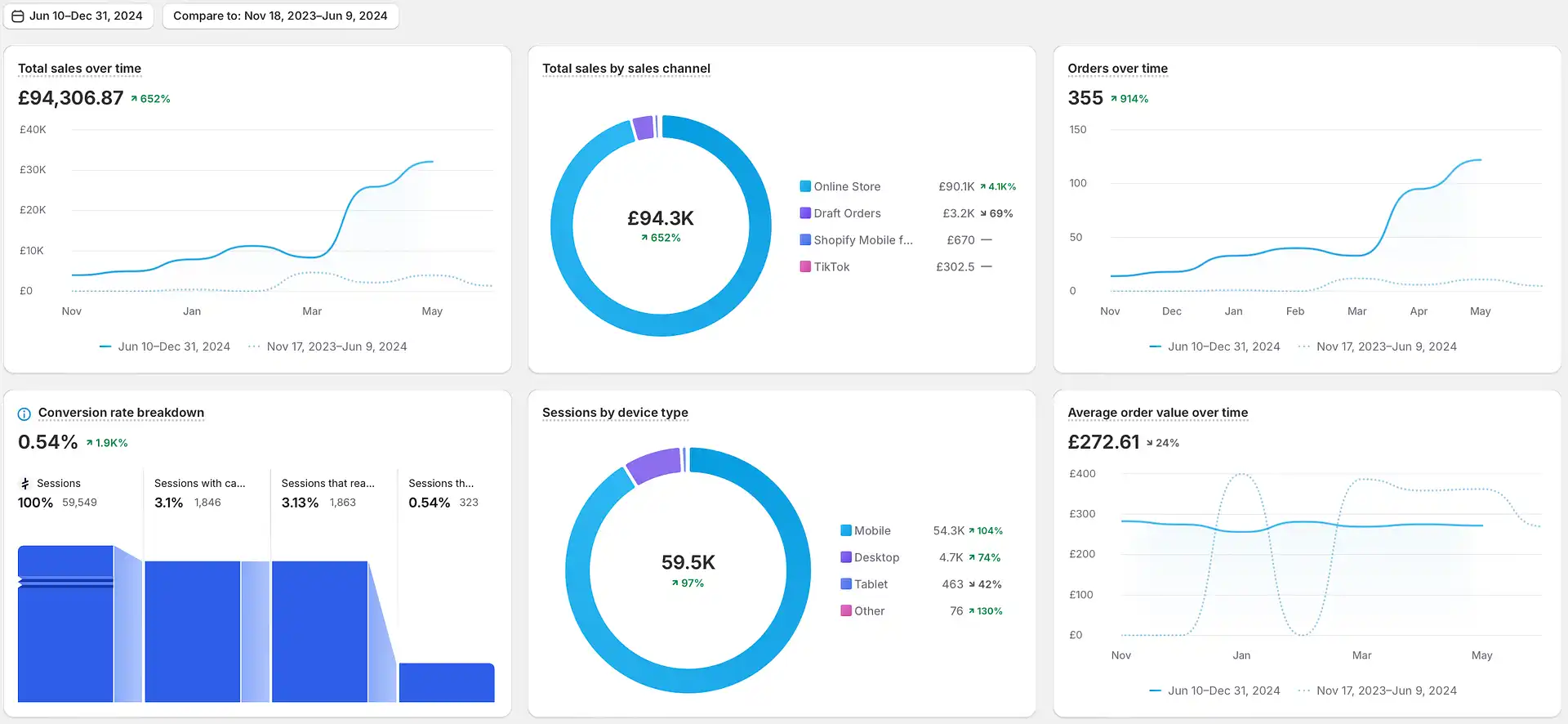Open the Total sales over time report title
Image resolution: width=1568 pixels, height=724 pixels.
click(x=79, y=69)
